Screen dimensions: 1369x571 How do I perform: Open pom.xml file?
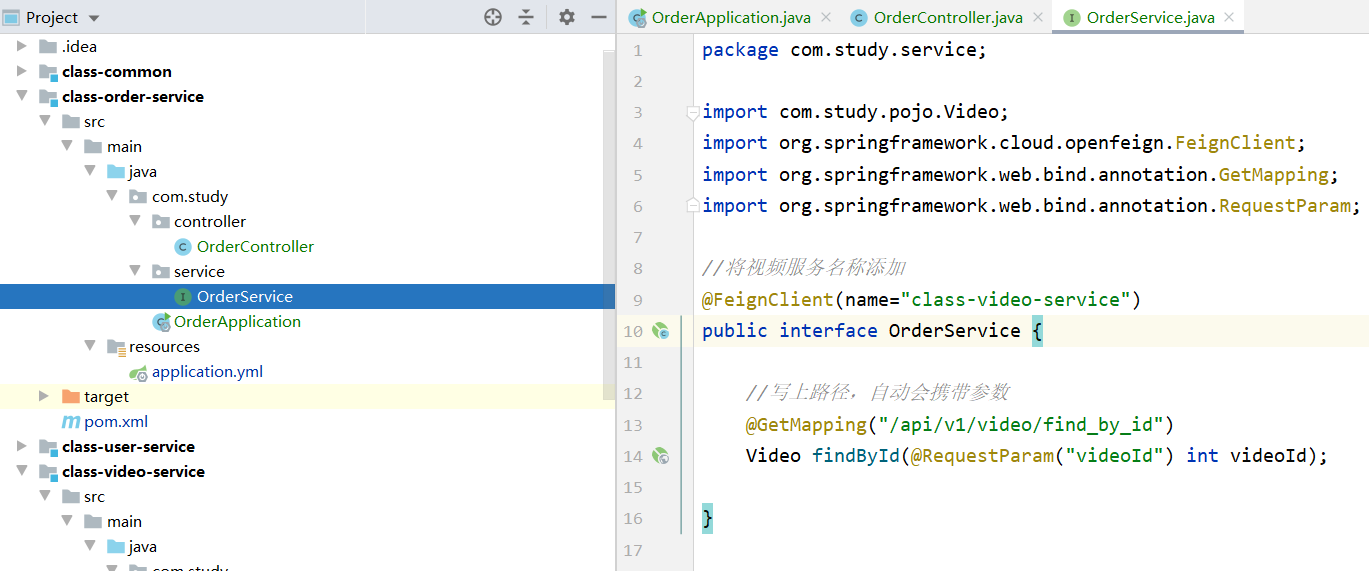116,421
